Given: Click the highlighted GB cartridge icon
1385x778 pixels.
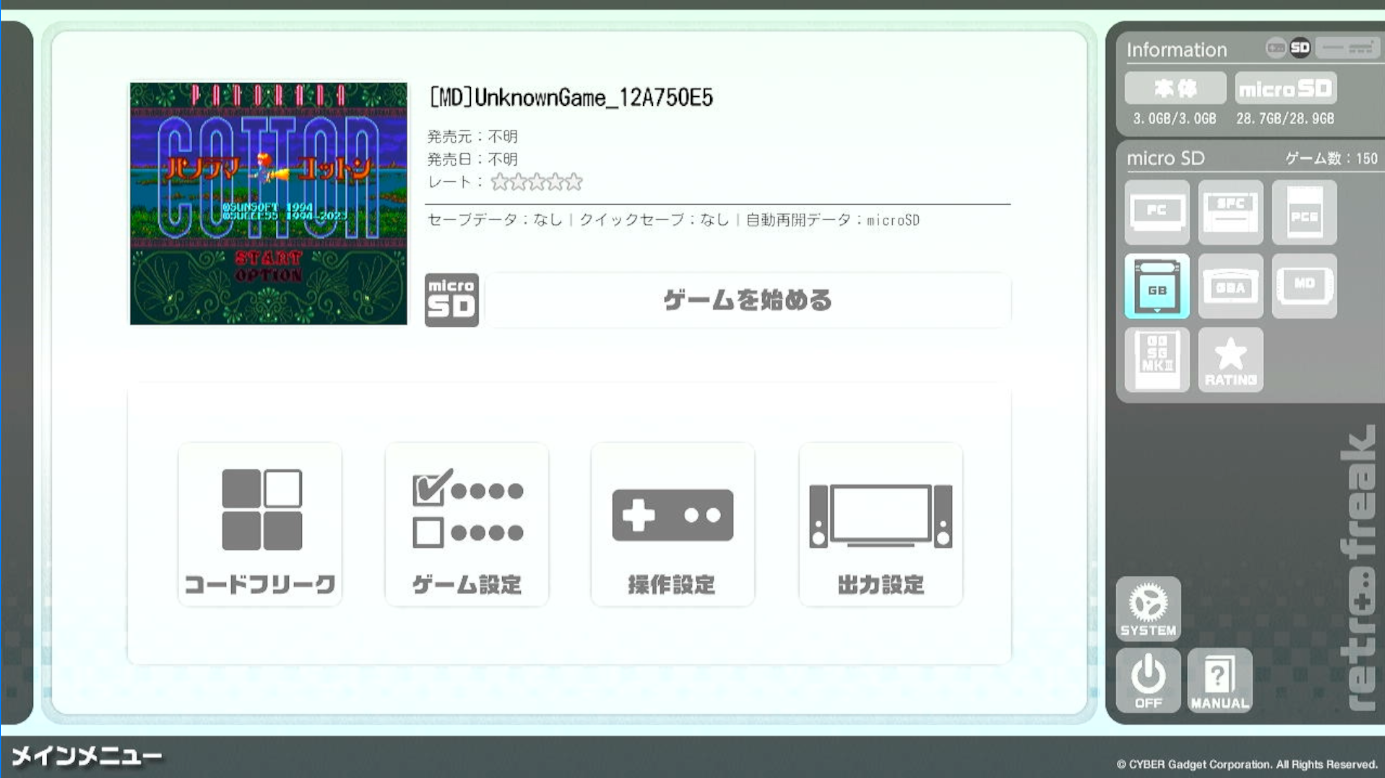Looking at the screenshot, I should click(1157, 286).
